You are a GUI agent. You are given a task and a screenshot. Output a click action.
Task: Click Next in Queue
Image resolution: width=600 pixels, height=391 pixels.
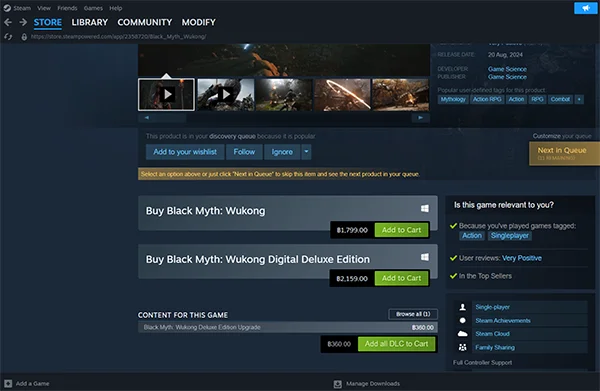point(564,153)
